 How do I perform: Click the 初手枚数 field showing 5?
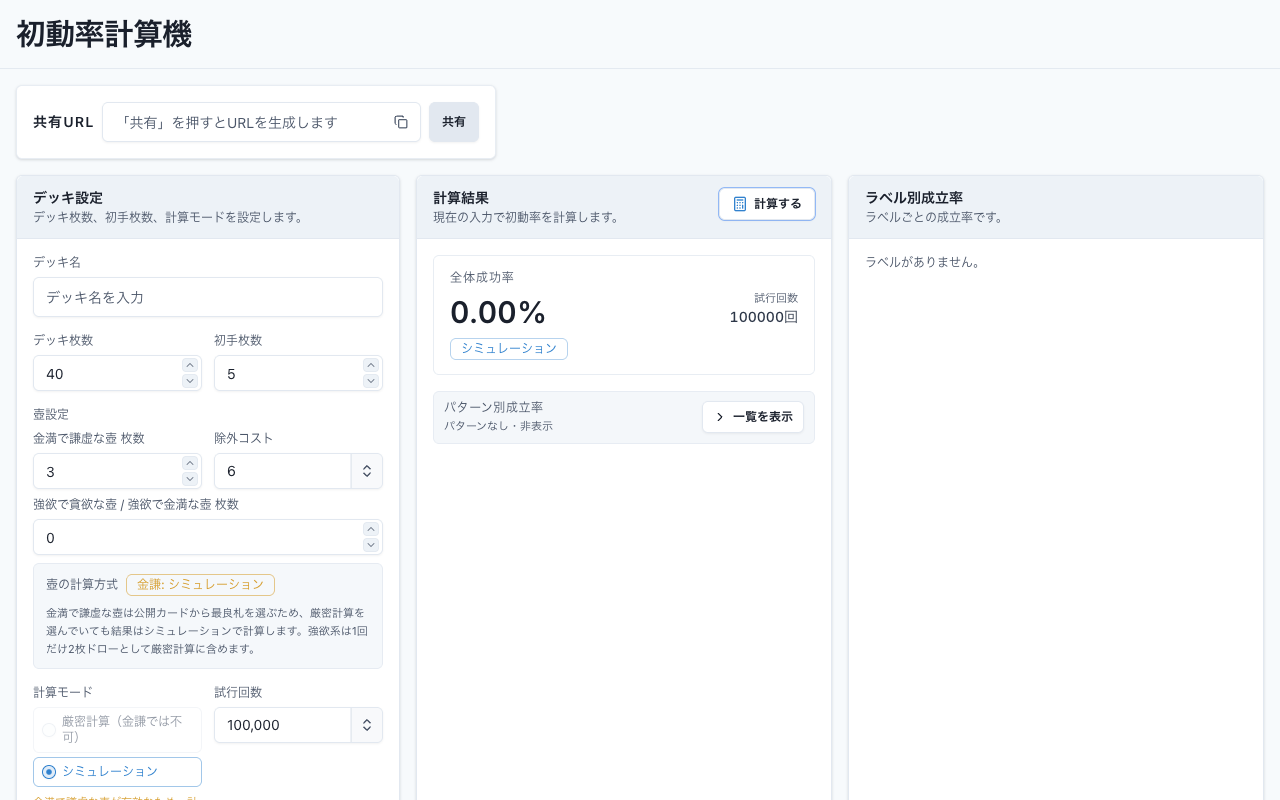click(x=298, y=373)
